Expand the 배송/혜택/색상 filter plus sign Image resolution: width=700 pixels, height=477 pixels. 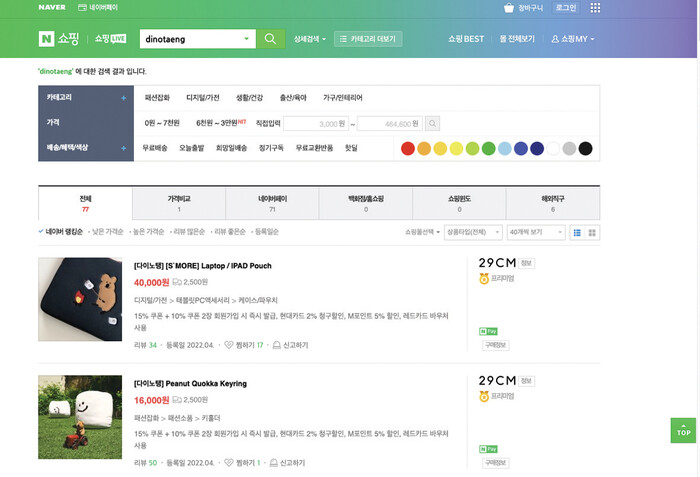(x=124, y=148)
